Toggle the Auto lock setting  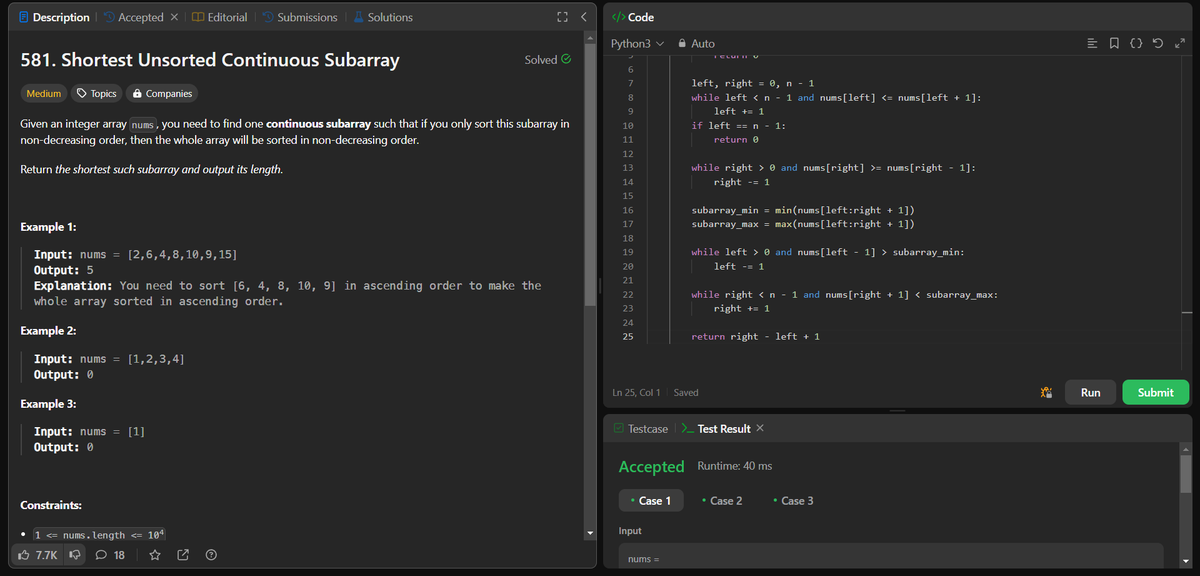pyautogui.click(x=696, y=44)
